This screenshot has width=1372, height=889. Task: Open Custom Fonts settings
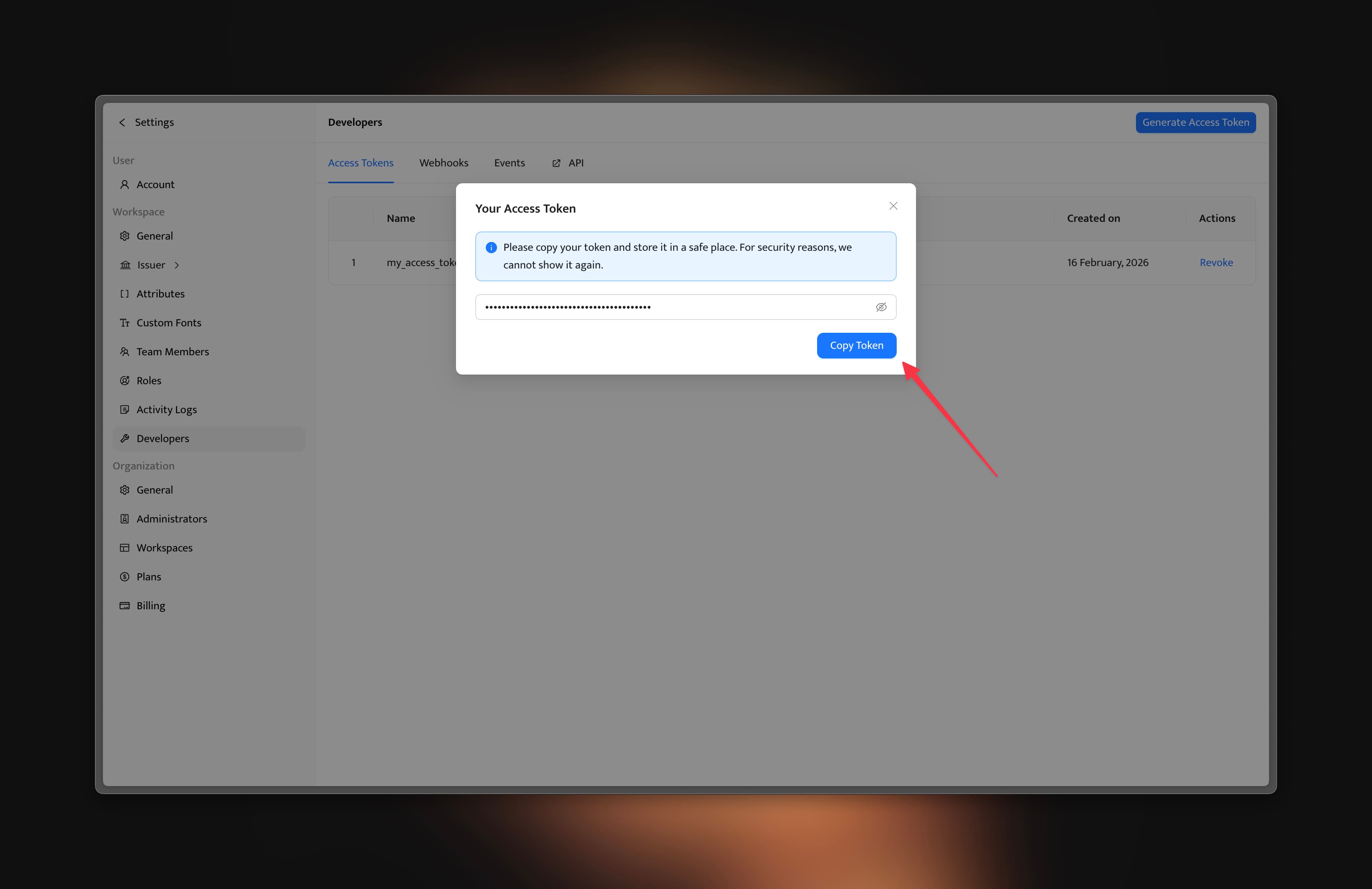168,323
